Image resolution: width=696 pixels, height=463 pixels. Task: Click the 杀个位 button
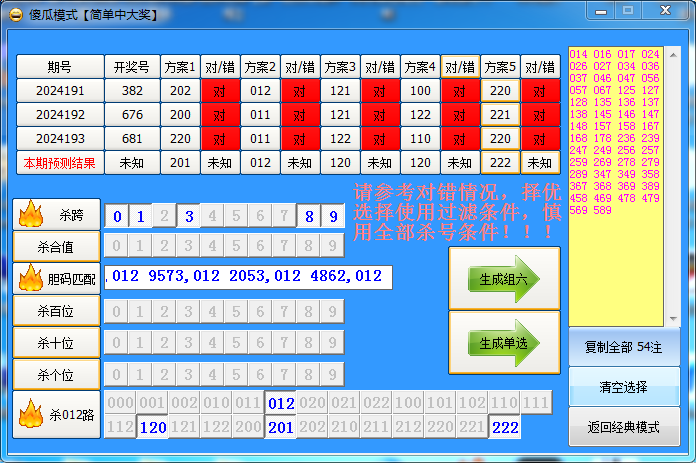56,375
